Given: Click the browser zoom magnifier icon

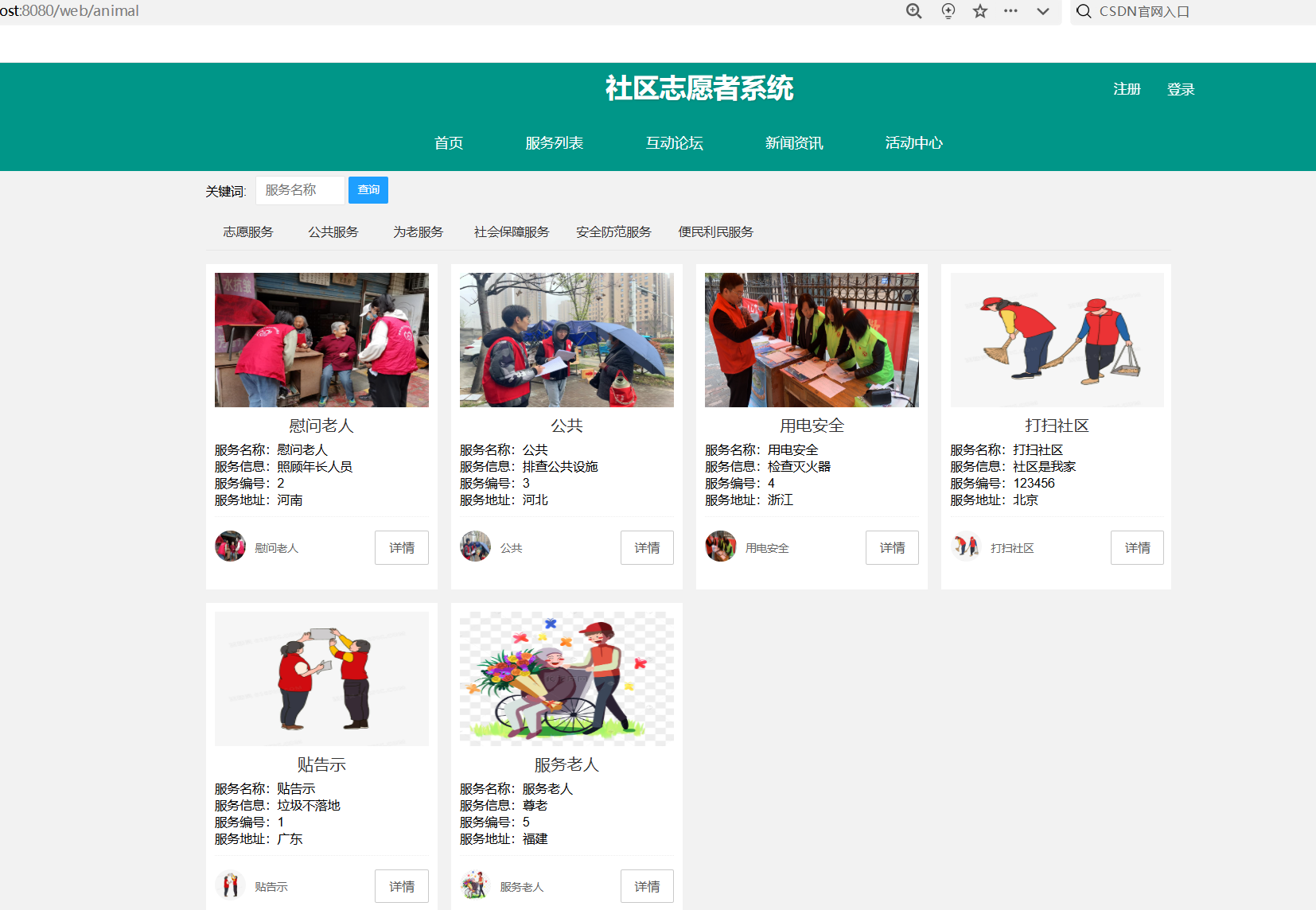Looking at the screenshot, I should (x=913, y=11).
